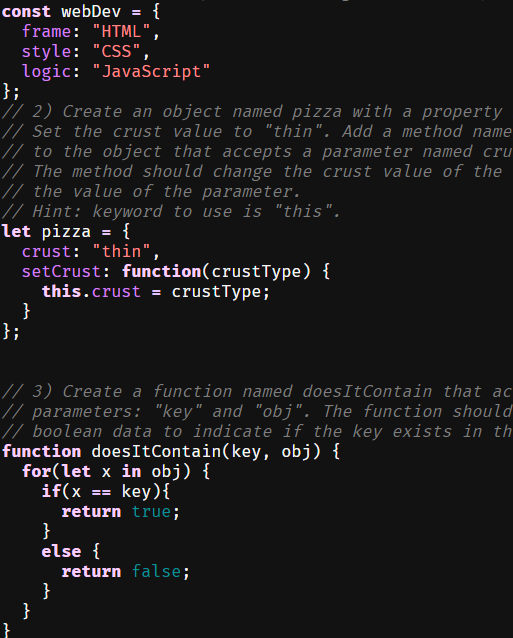The image size is (513, 638).
Task: Click the comment line starting "// 3) Create a function"
Action: coord(257,391)
